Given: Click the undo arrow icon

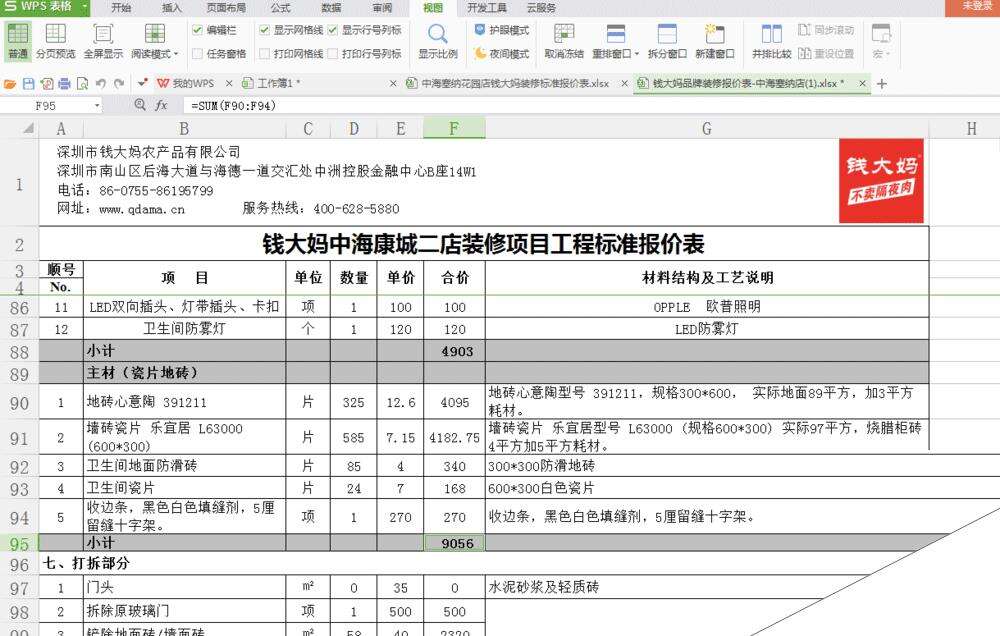Looking at the screenshot, I should coord(100,84).
